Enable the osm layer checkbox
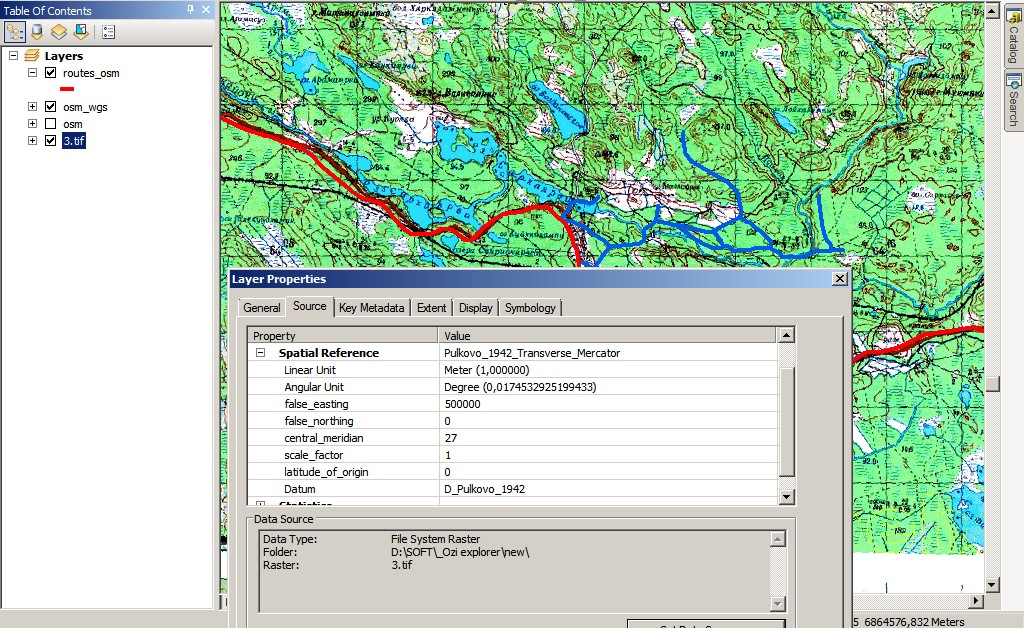Image resolution: width=1024 pixels, height=628 pixels. [x=50, y=124]
